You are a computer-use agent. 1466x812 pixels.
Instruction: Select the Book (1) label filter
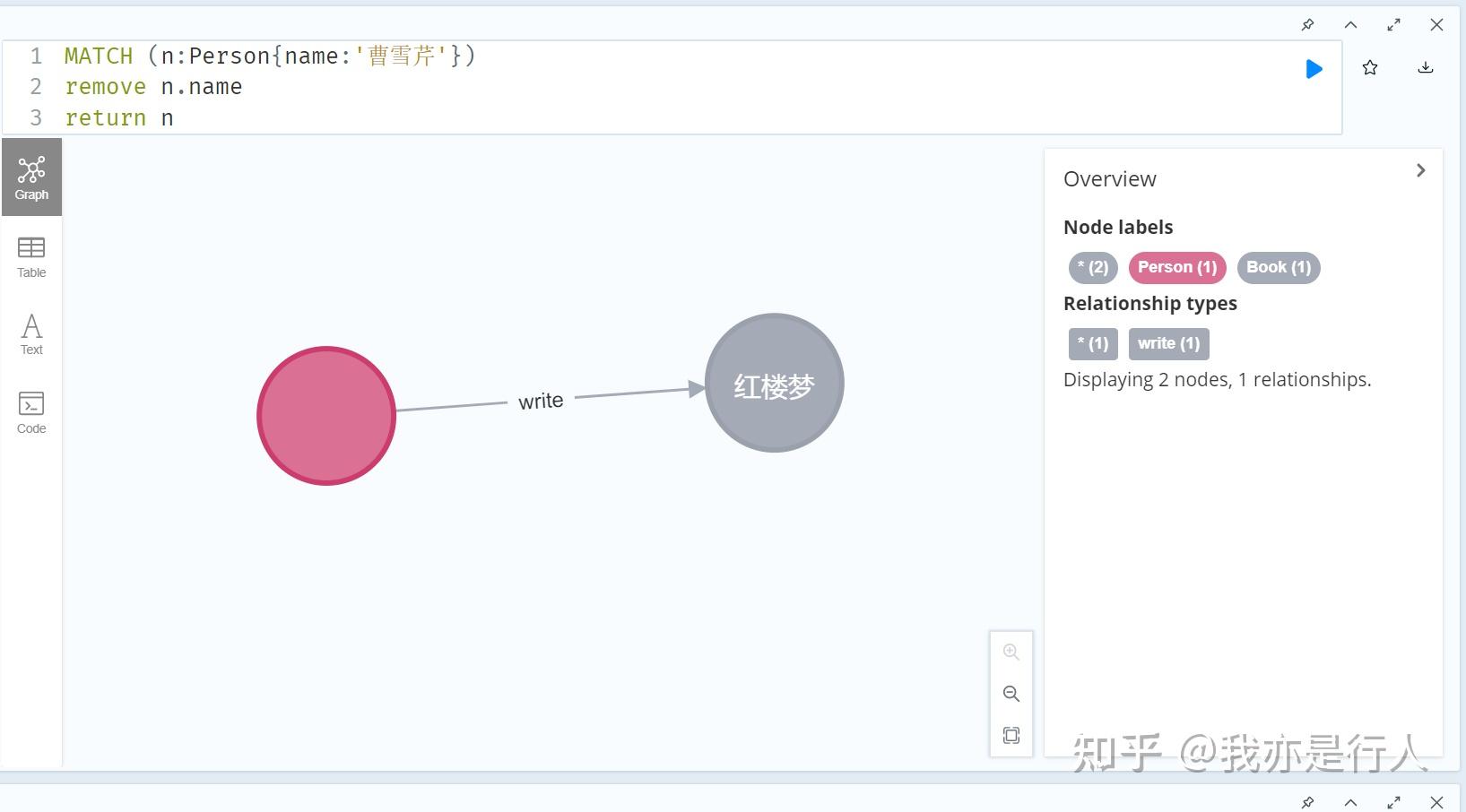click(1279, 267)
